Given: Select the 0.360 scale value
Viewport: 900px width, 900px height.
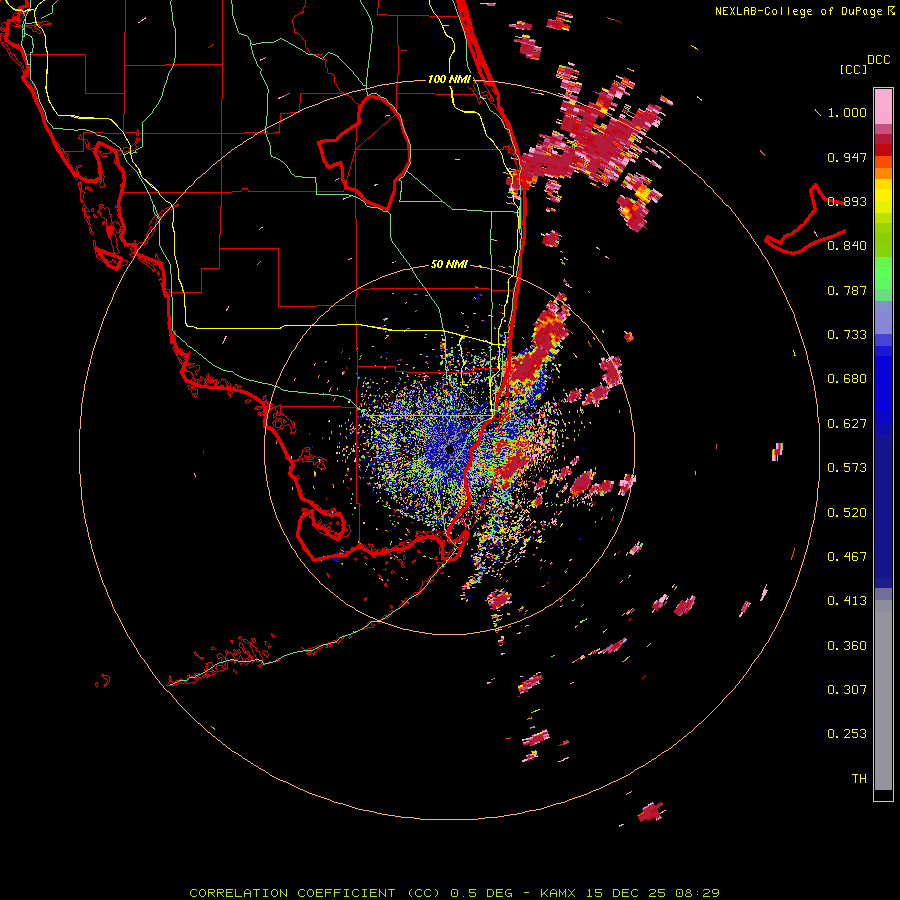Looking at the screenshot, I should tap(847, 646).
